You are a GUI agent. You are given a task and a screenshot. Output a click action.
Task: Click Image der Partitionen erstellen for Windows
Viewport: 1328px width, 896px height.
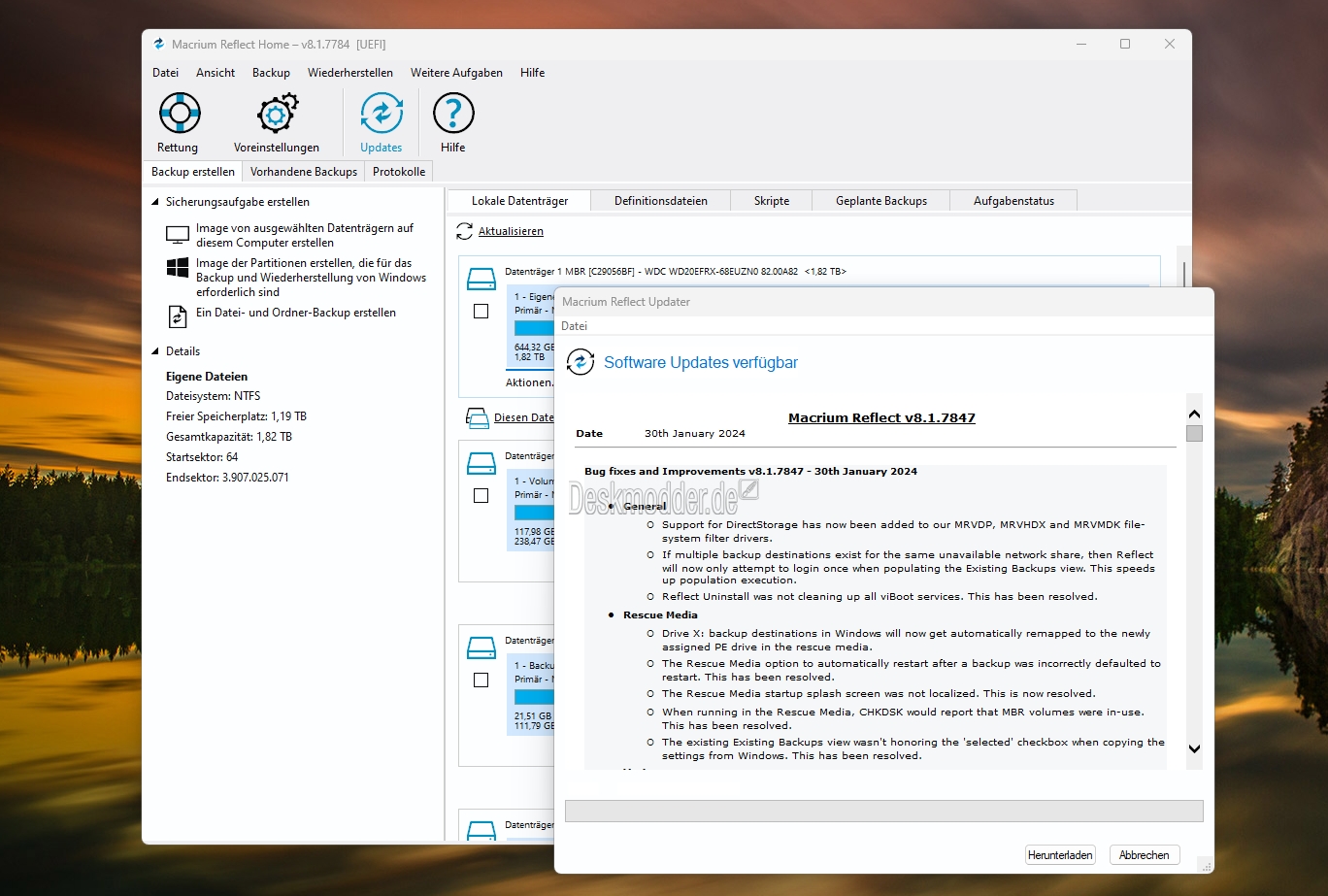(311, 278)
